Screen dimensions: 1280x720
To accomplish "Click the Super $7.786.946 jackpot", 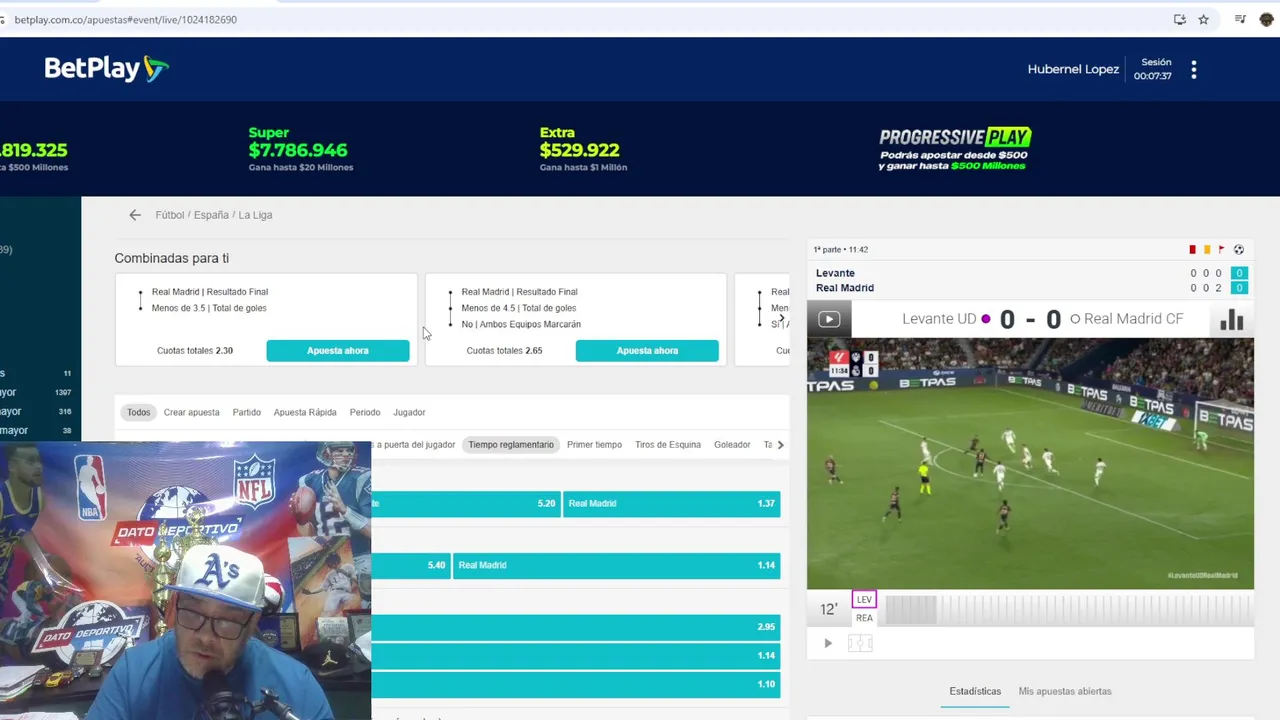I will pos(300,149).
